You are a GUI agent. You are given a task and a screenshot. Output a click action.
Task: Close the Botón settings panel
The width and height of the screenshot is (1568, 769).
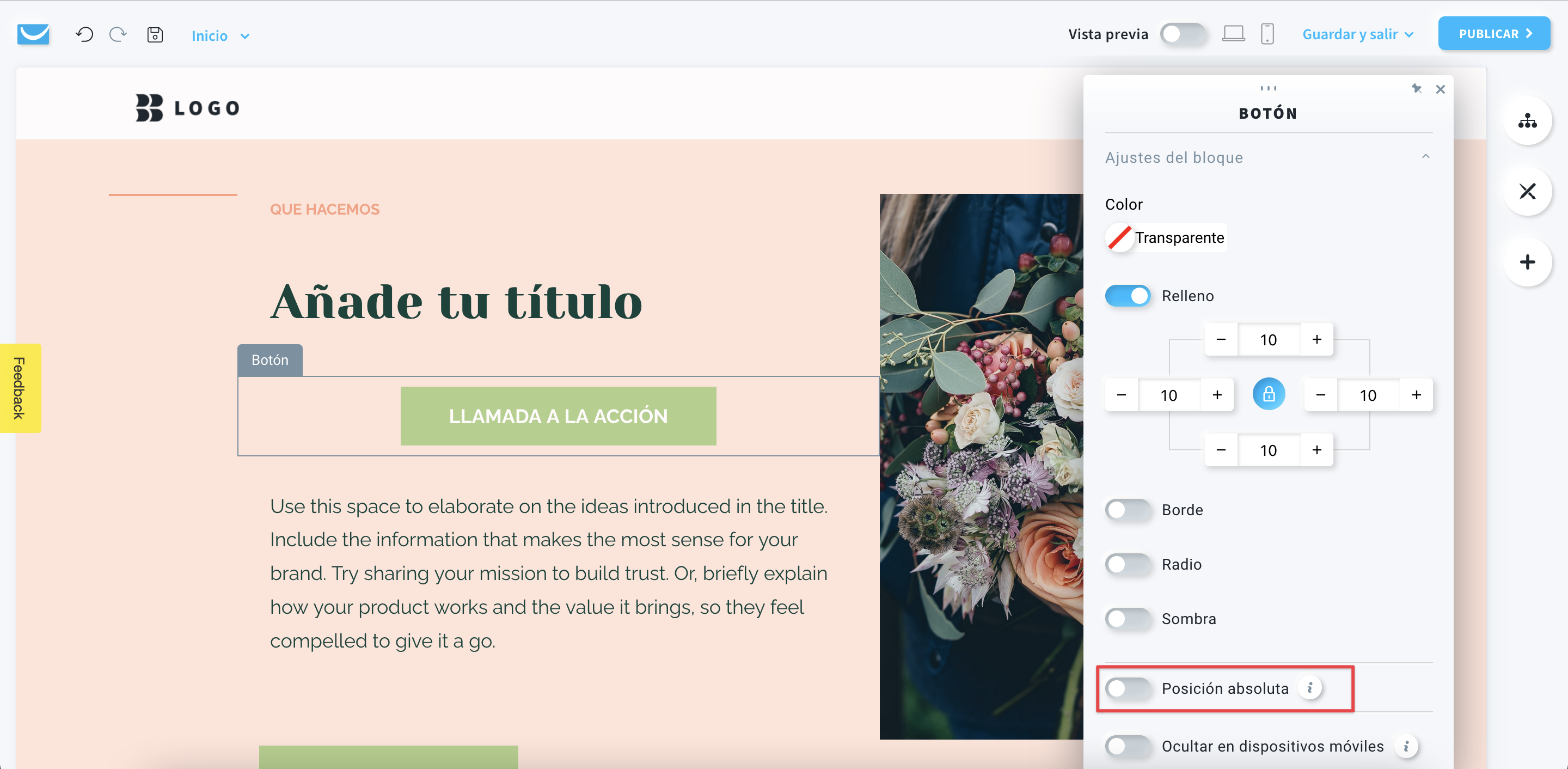1440,89
